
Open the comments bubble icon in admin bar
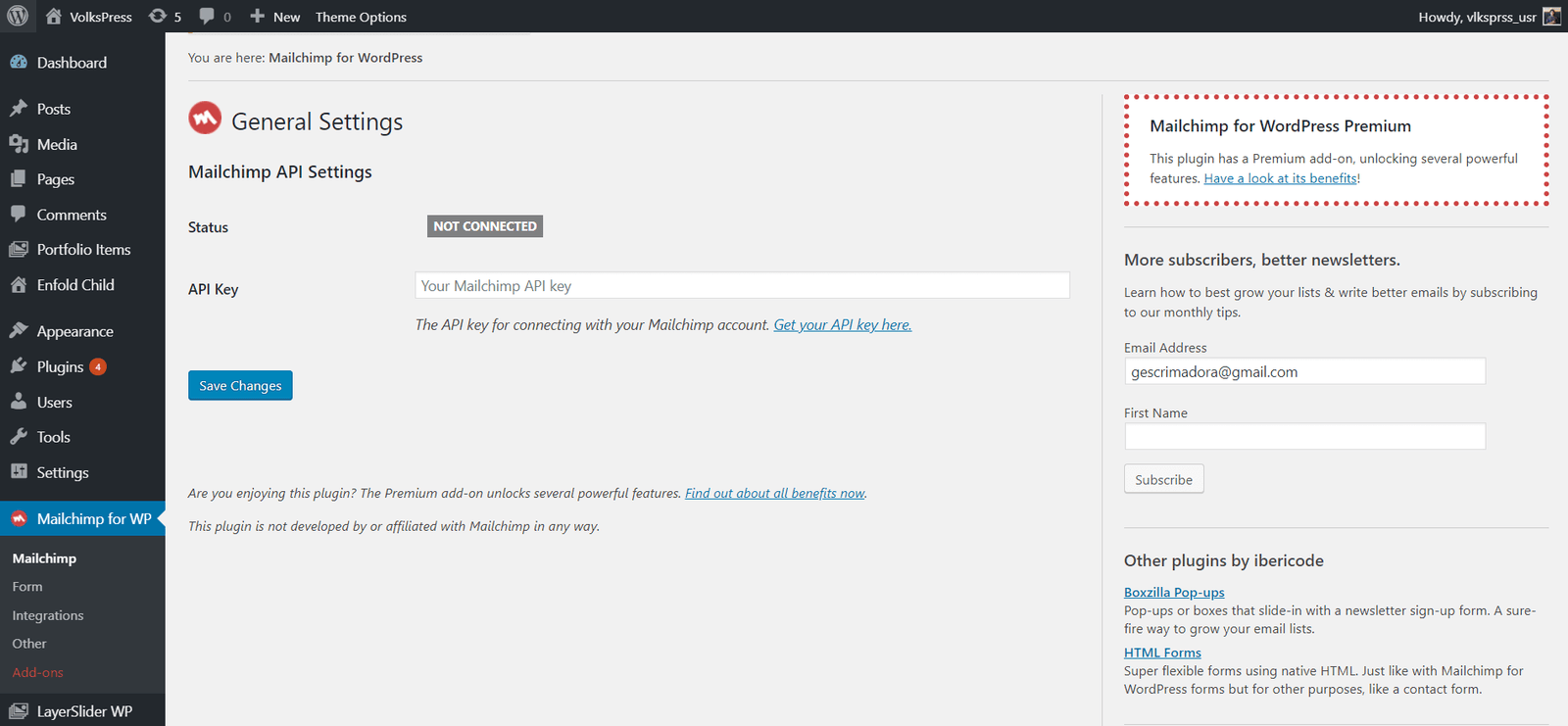(207, 17)
